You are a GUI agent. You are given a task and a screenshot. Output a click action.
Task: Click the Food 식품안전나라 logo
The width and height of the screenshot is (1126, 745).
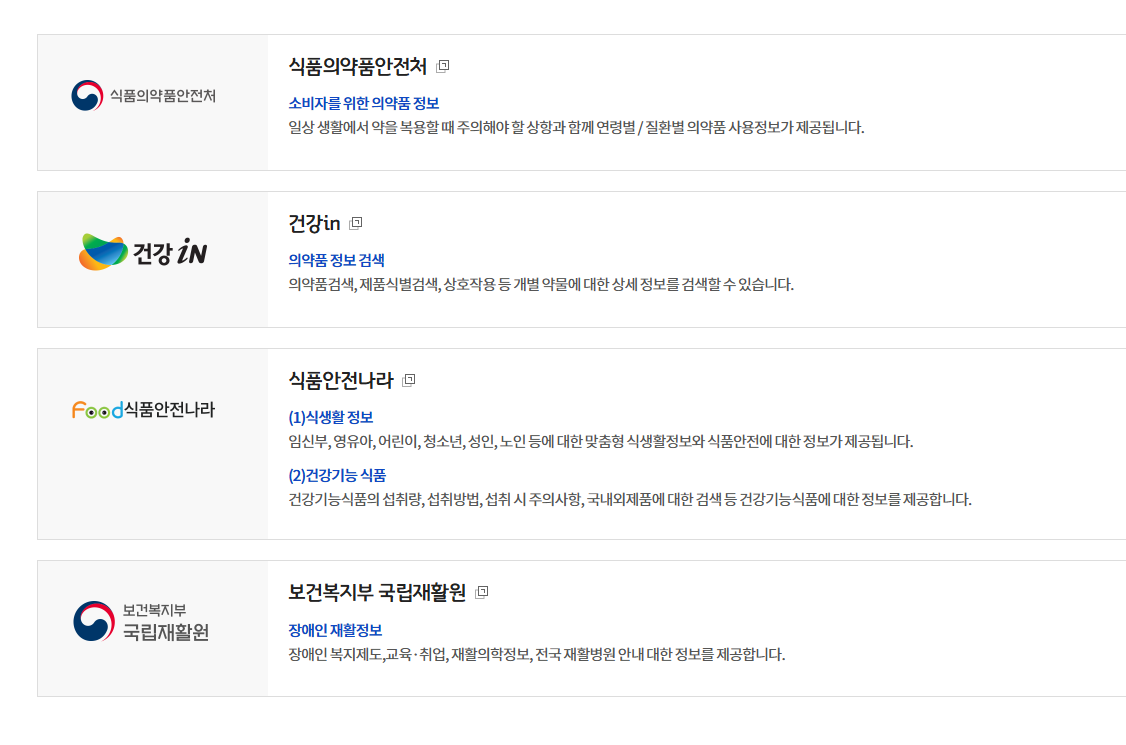click(144, 409)
